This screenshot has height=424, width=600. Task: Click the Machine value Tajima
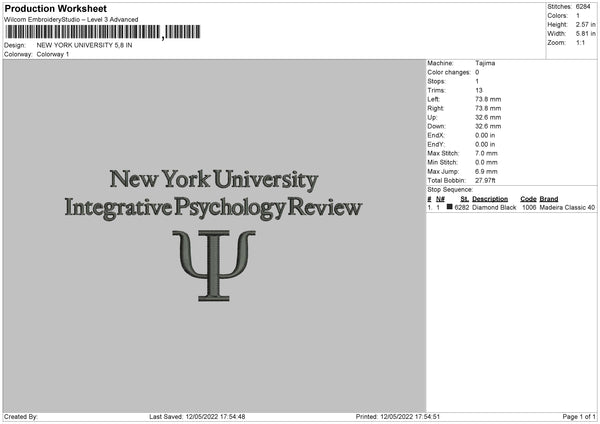(485, 63)
